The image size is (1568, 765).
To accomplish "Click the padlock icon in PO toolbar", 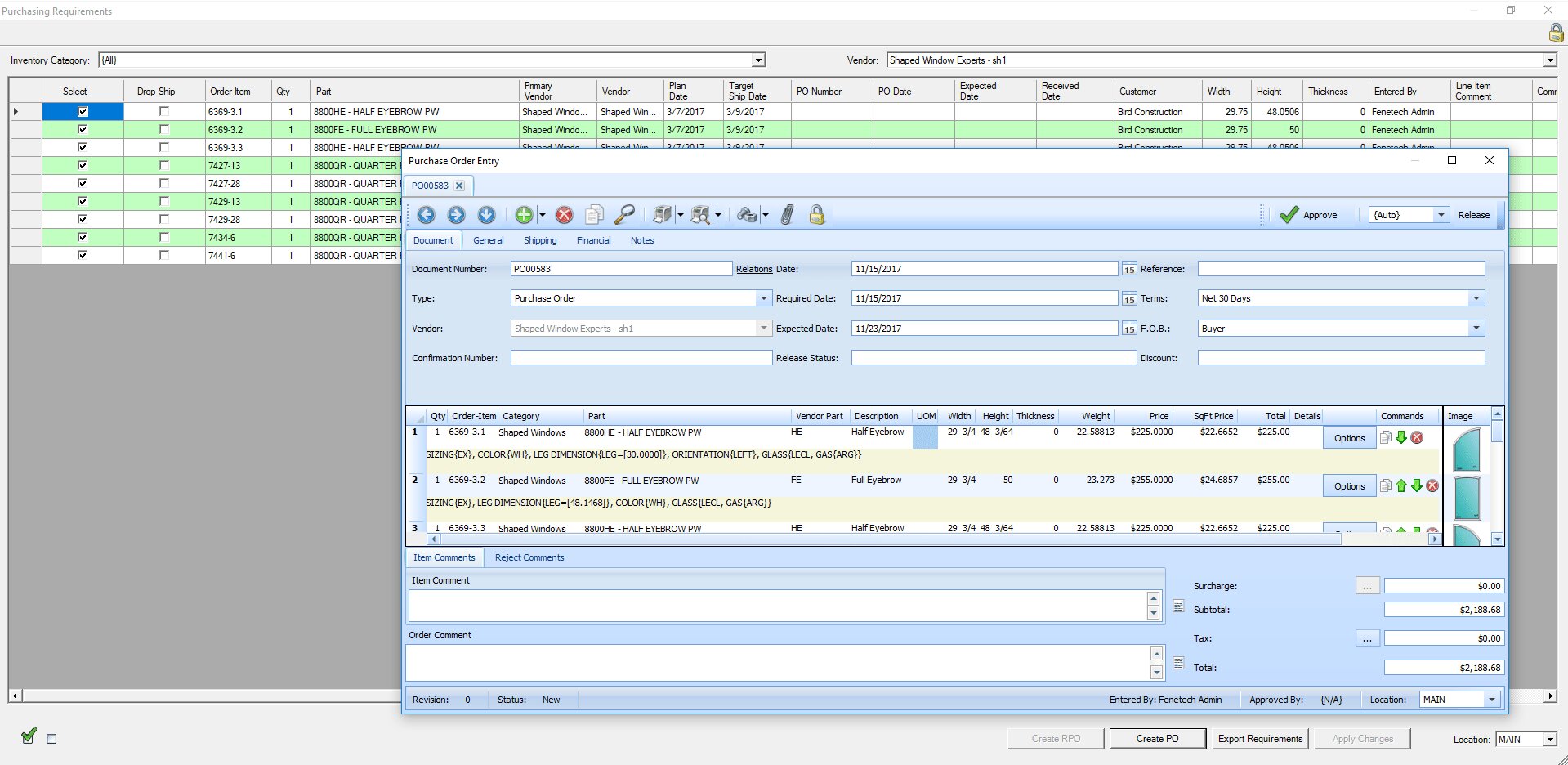I will [x=816, y=215].
